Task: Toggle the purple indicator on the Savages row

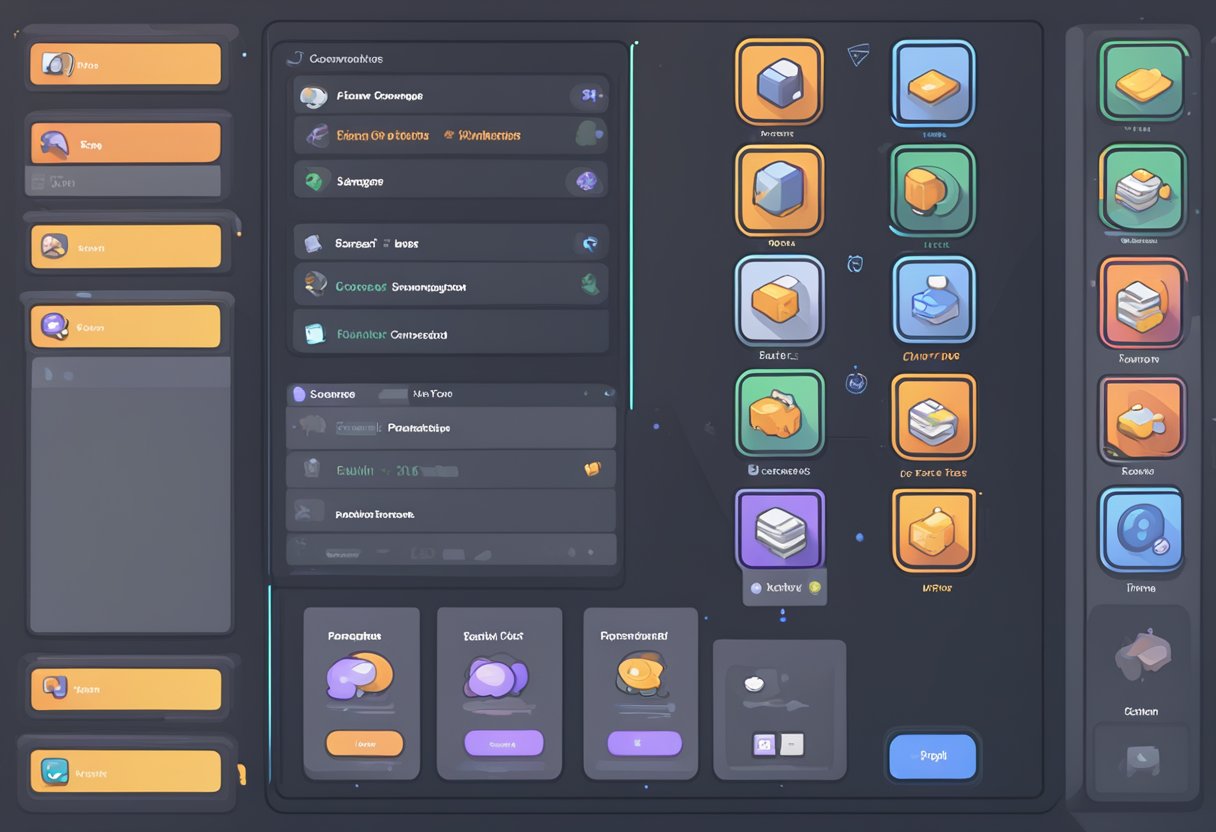Action: pos(588,181)
